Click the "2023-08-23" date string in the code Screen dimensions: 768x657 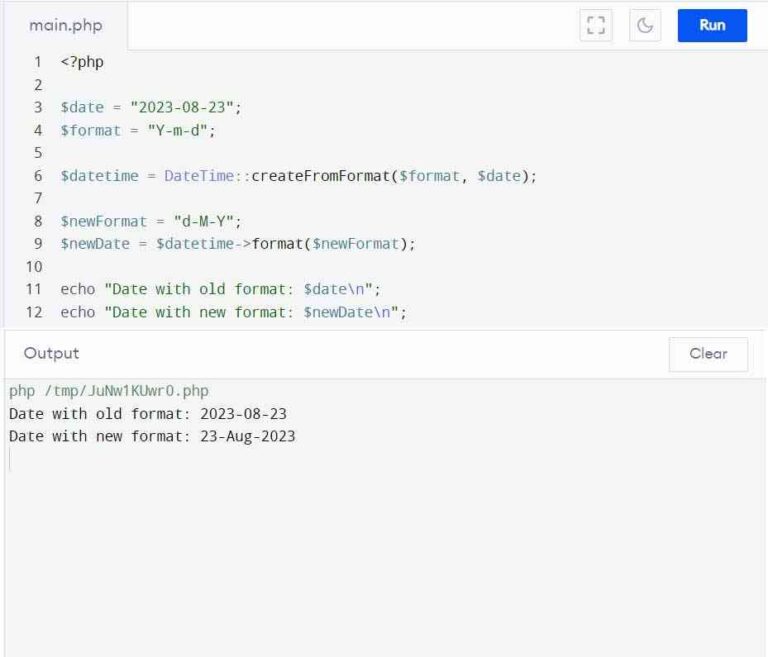[186, 107]
